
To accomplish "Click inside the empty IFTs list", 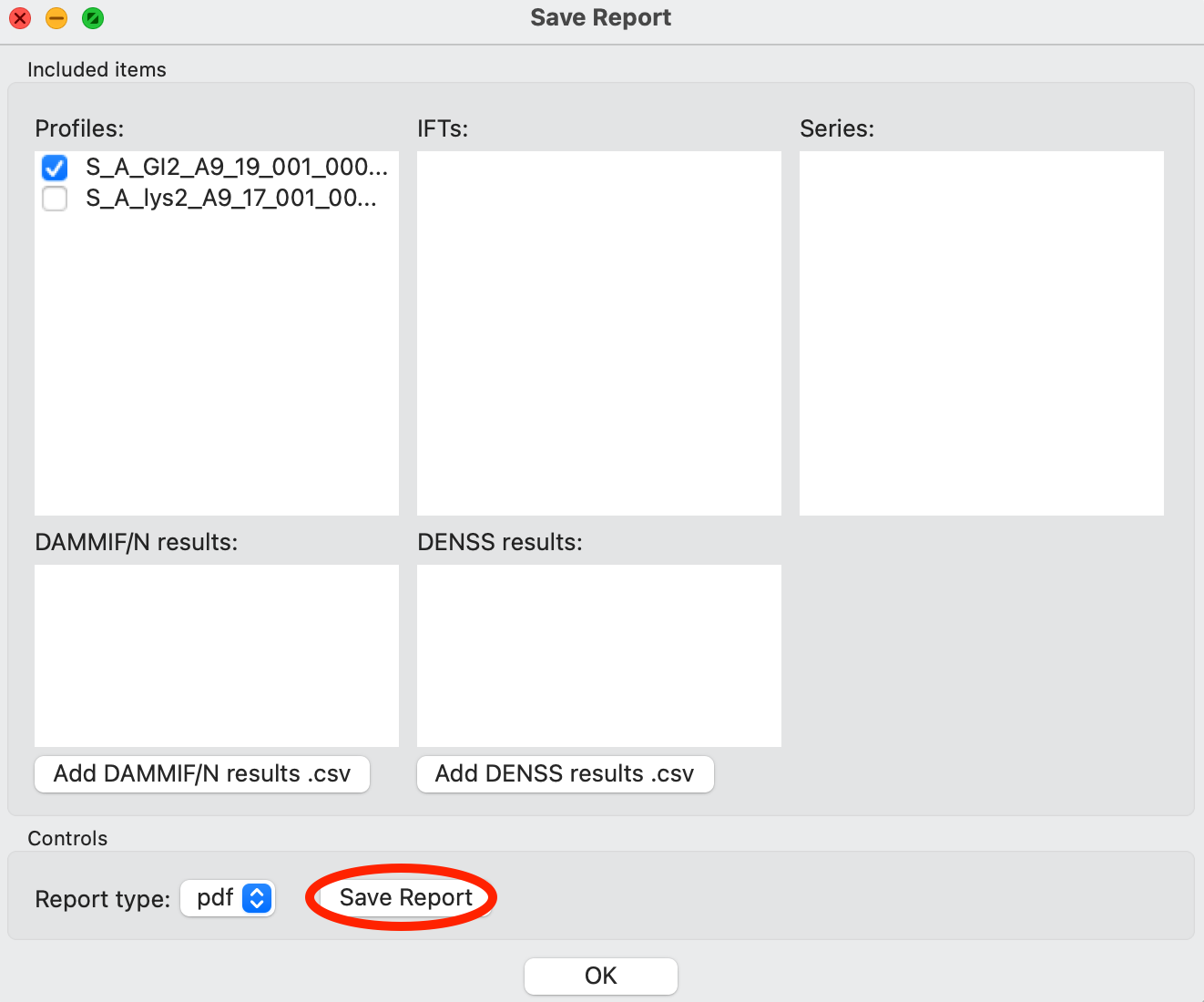I will (x=598, y=332).
